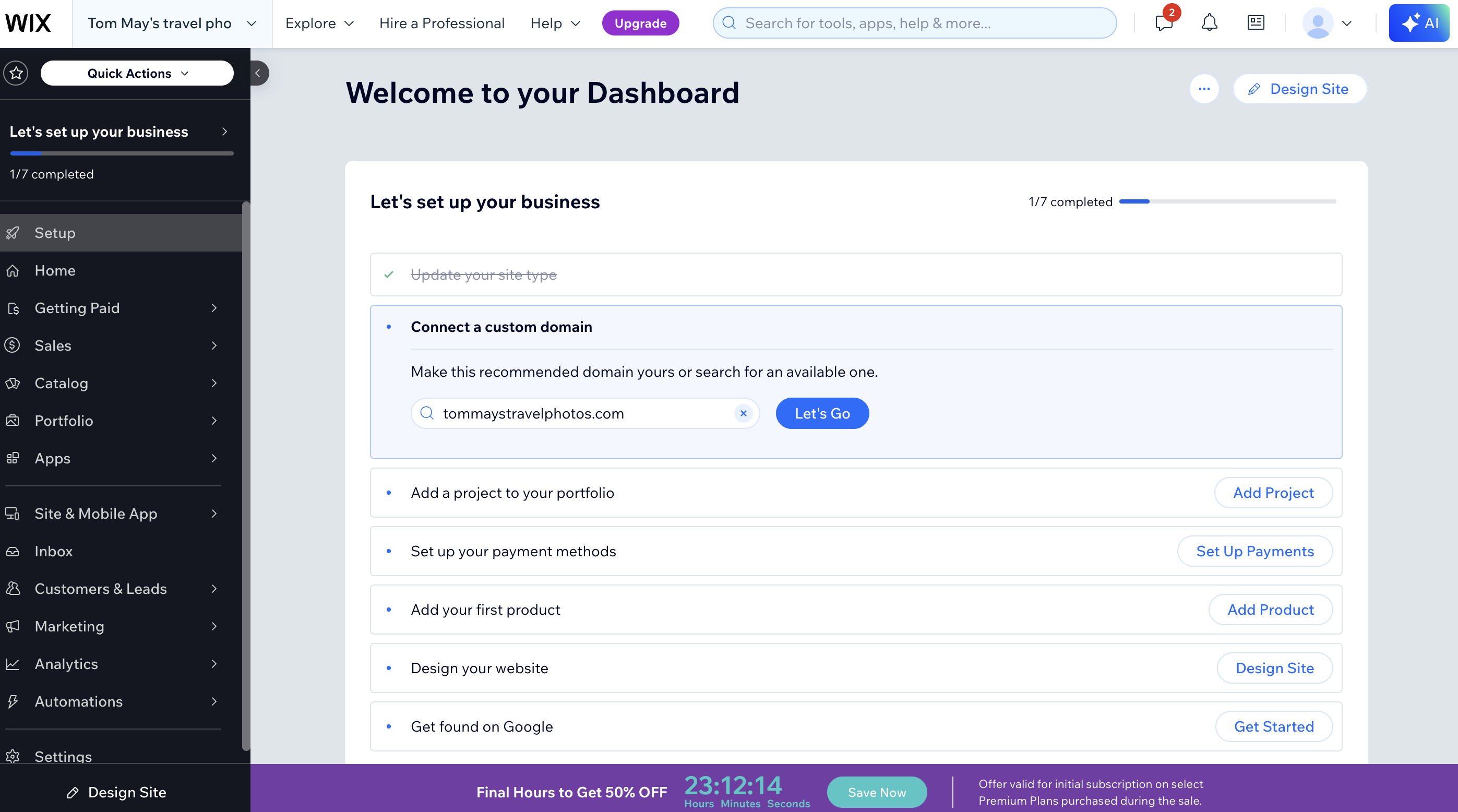
Task: Open the notifications bell
Action: click(1209, 22)
